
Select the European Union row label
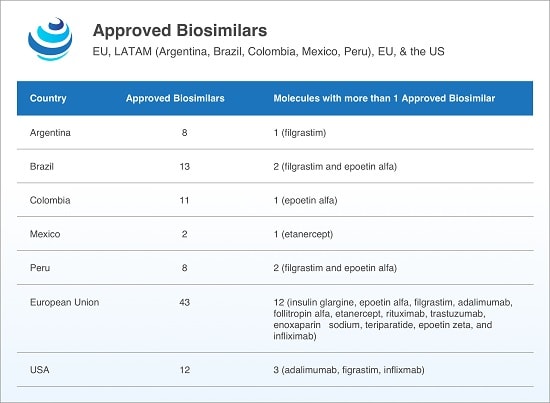(65, 302)
